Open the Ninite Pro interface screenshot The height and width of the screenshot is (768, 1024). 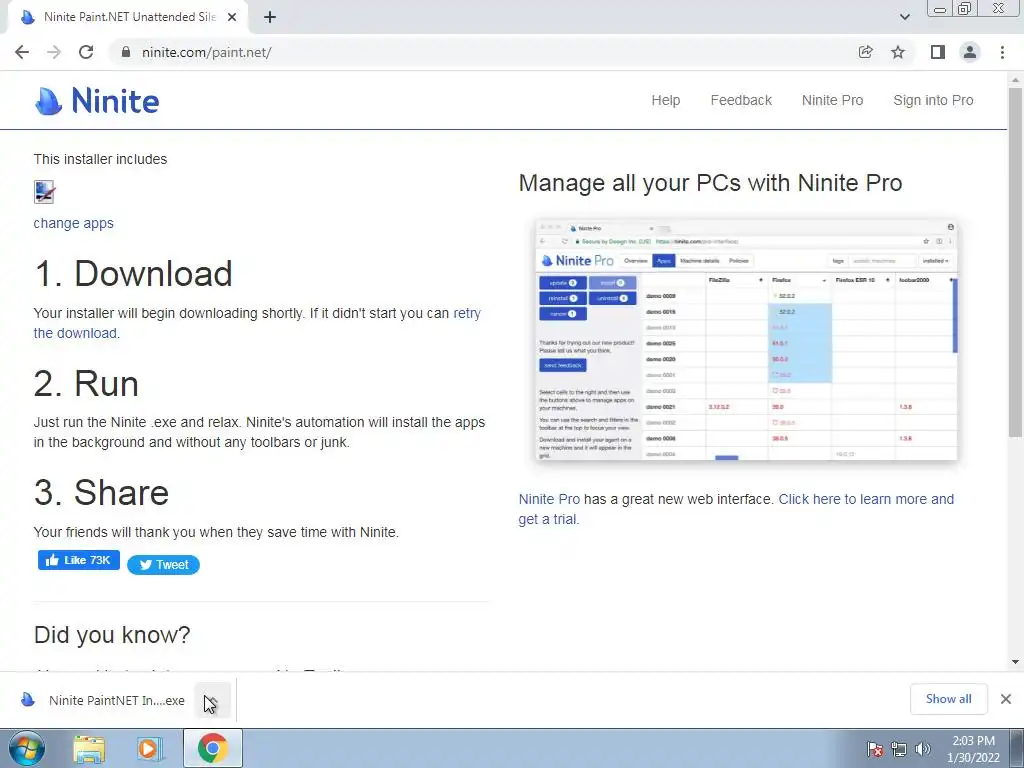coord(746,340)
